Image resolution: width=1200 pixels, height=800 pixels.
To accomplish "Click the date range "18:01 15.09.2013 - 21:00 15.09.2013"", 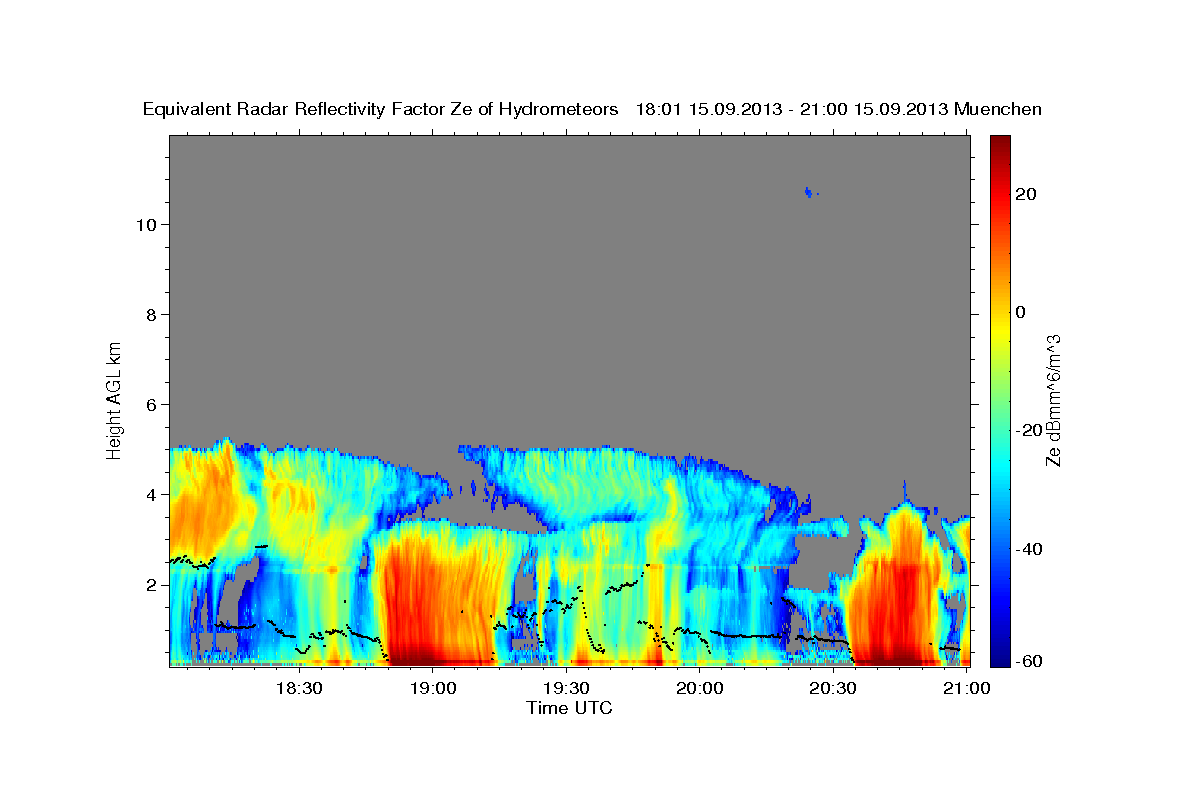I will point(792,109).
